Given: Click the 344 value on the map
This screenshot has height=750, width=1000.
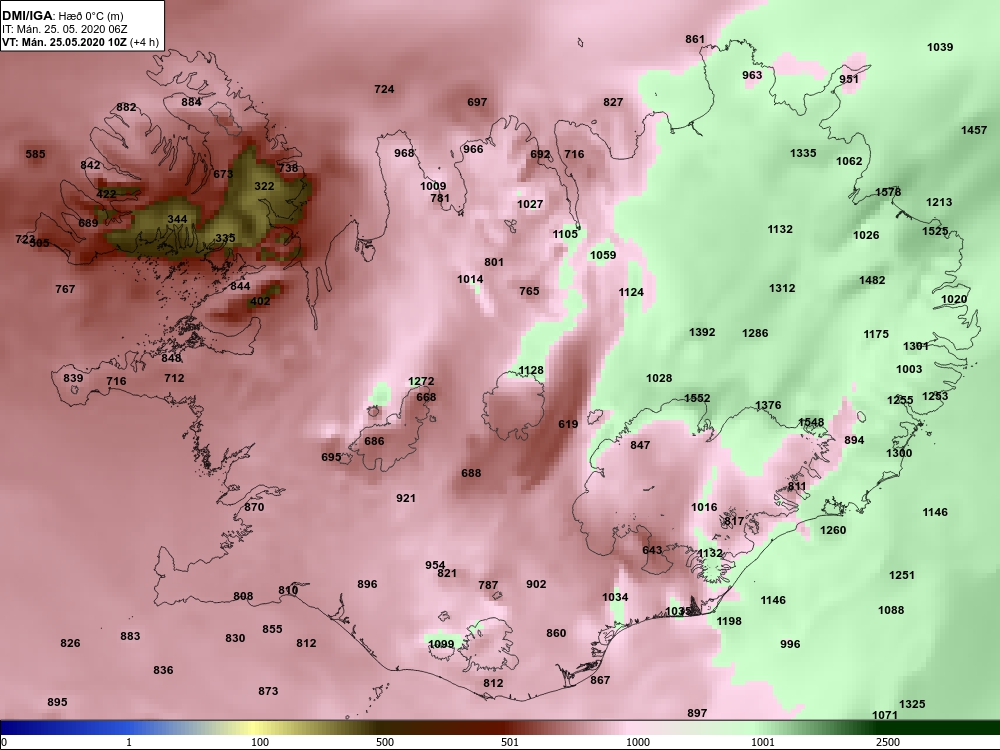Looking at the screenshot, I should [x=177, y=219].
